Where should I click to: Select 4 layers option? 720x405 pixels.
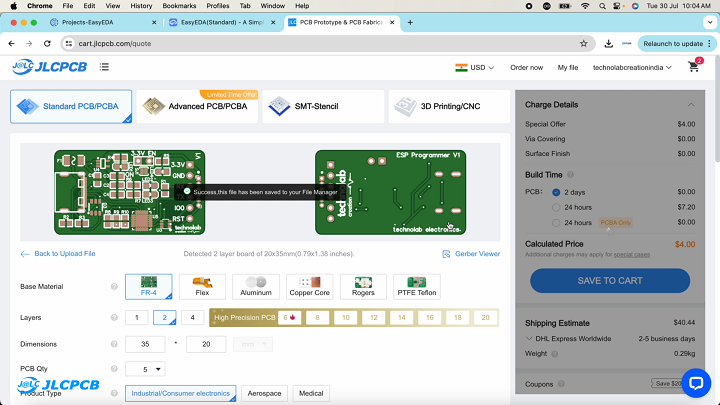(192, 317)
